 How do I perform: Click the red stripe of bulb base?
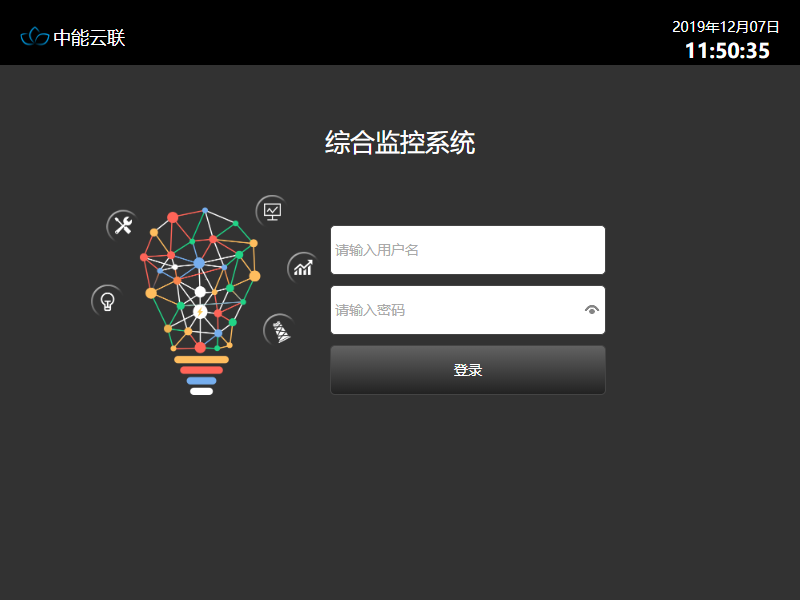[x=202, y=370]
